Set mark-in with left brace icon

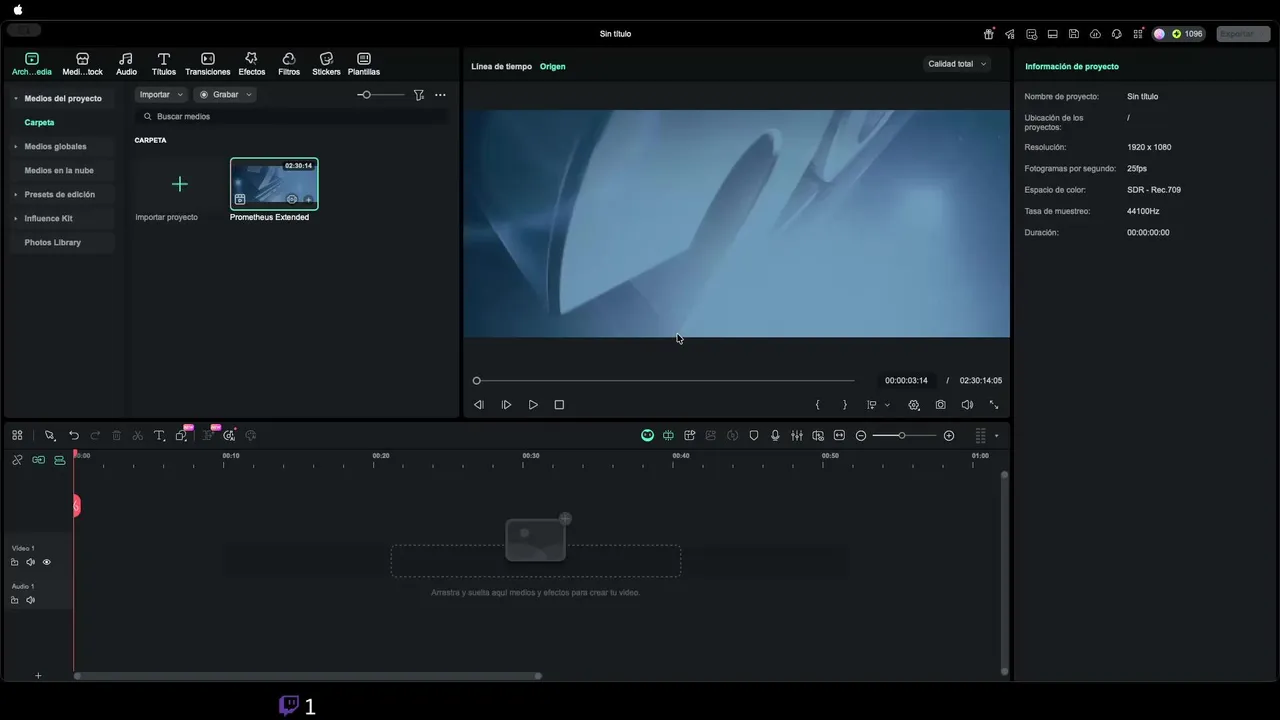818,405
